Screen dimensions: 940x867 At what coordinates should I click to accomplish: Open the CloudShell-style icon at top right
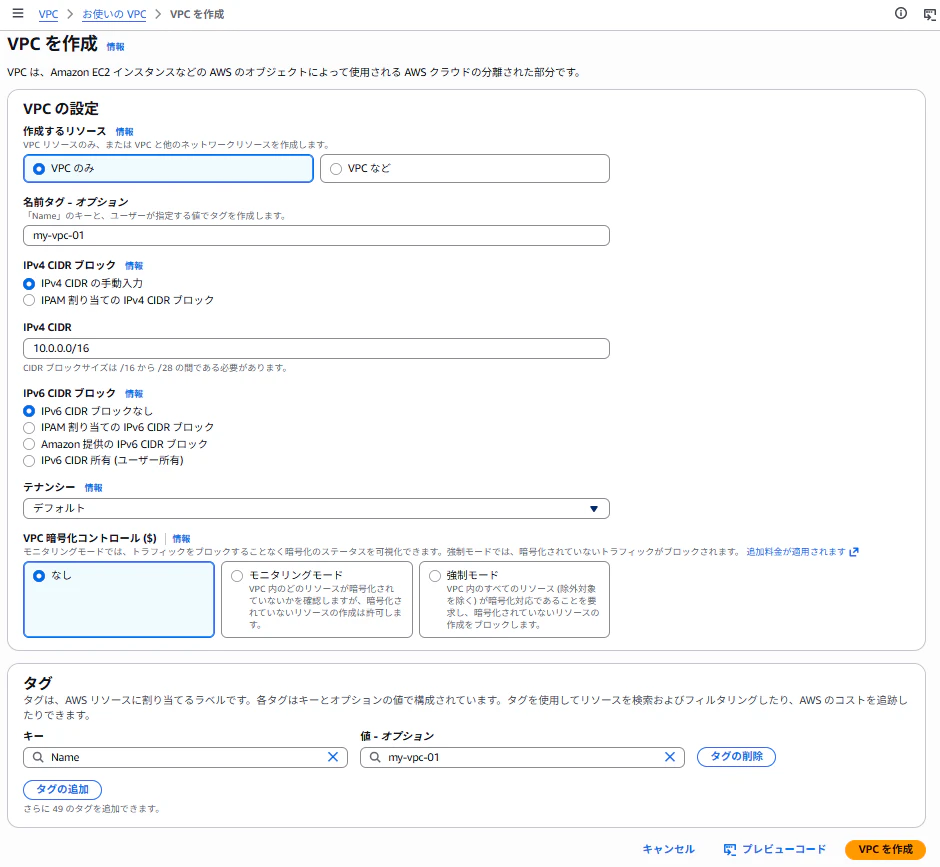(x=929, y=14)
